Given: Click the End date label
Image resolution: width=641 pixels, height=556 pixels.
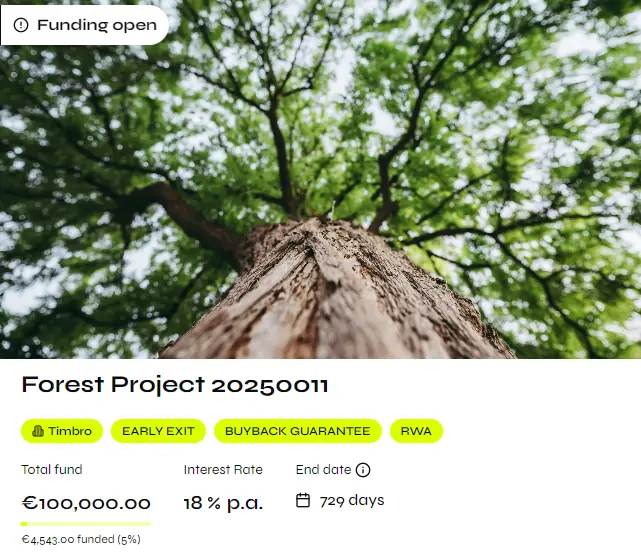Looking at the screenshot, I should point(323,469).
